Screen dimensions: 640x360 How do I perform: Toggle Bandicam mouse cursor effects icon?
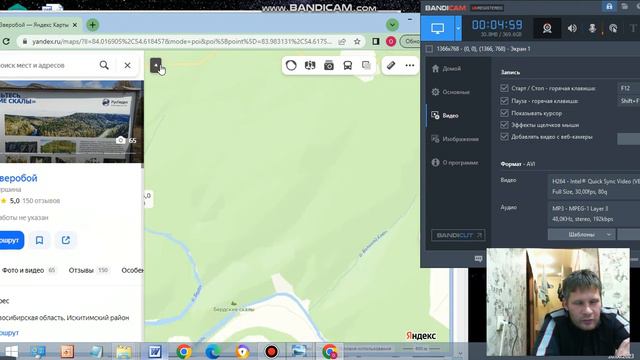[x=613, y=28]
